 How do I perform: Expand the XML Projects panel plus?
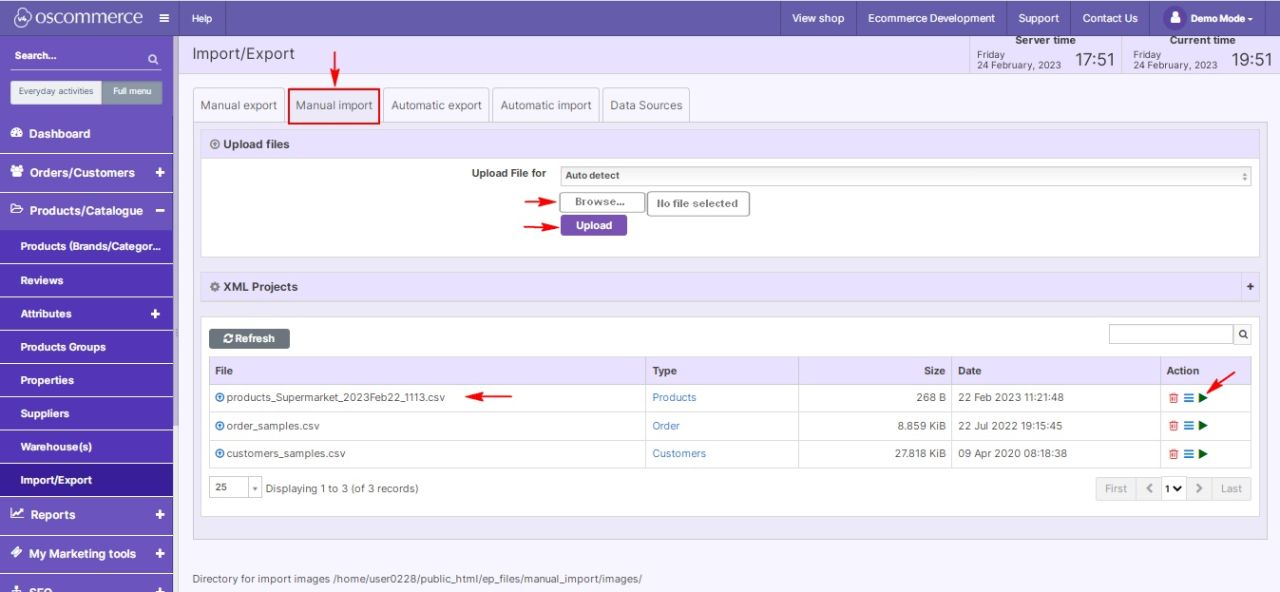[1250, 287]
